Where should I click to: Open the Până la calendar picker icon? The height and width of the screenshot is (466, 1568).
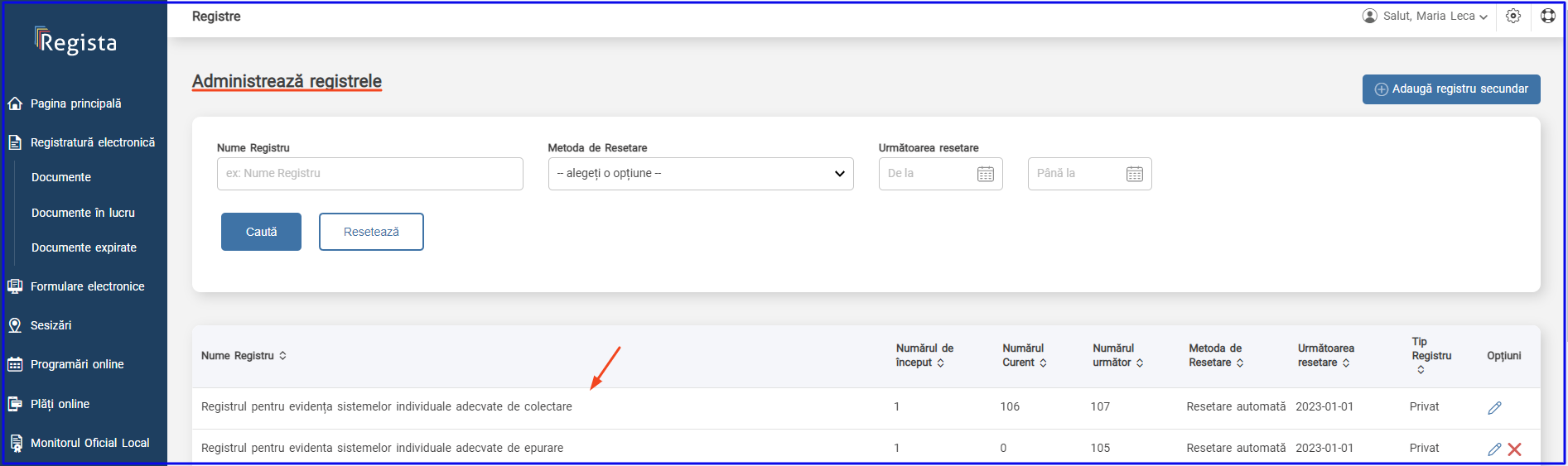[1135, 174]
